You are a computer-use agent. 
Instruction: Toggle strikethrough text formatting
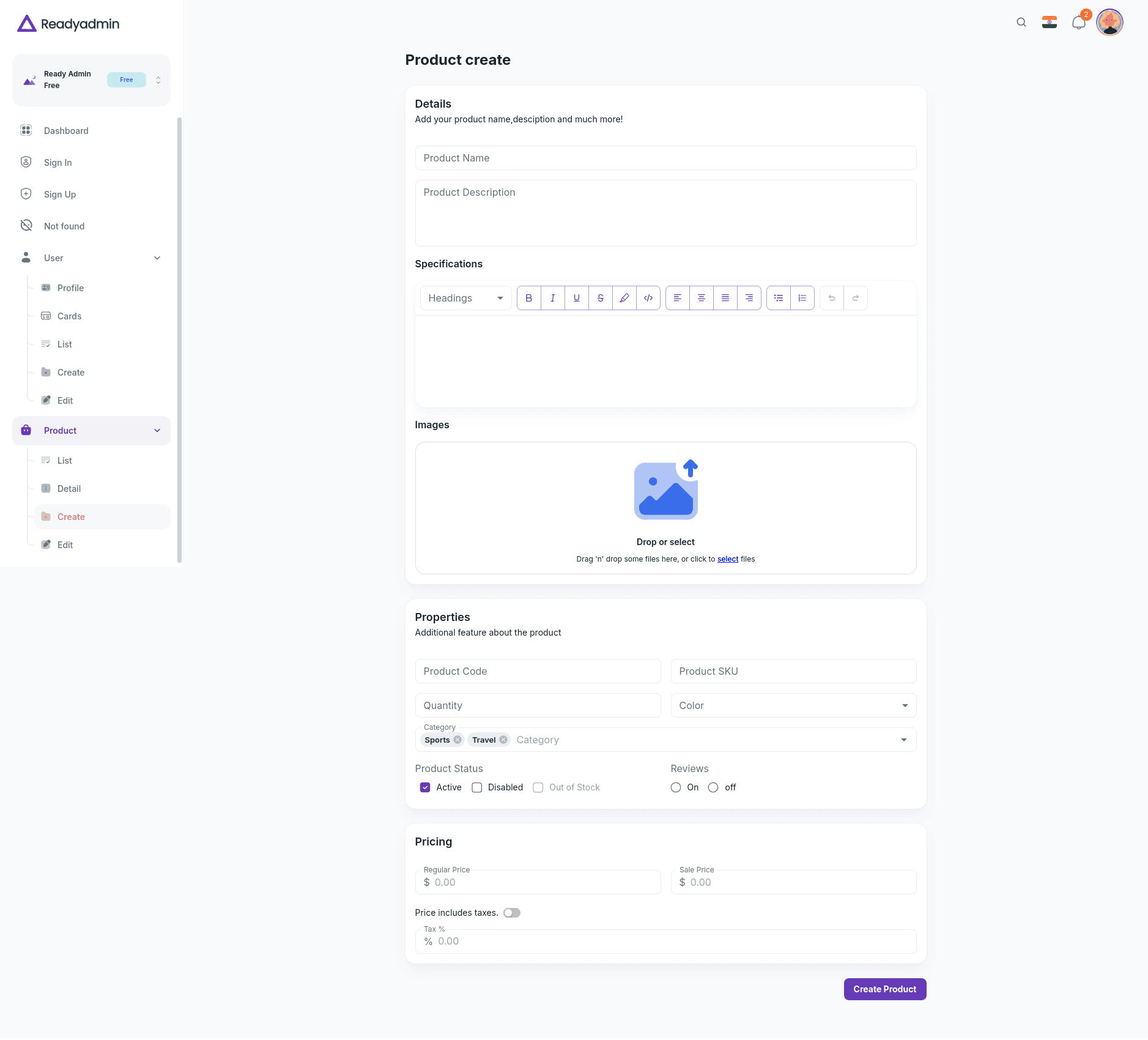click(x=601, y=298)
